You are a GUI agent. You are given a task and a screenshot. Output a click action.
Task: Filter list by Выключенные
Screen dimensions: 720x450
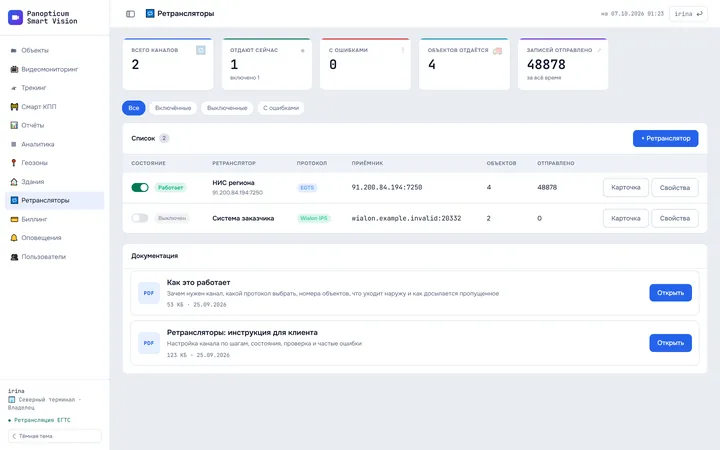227,108
